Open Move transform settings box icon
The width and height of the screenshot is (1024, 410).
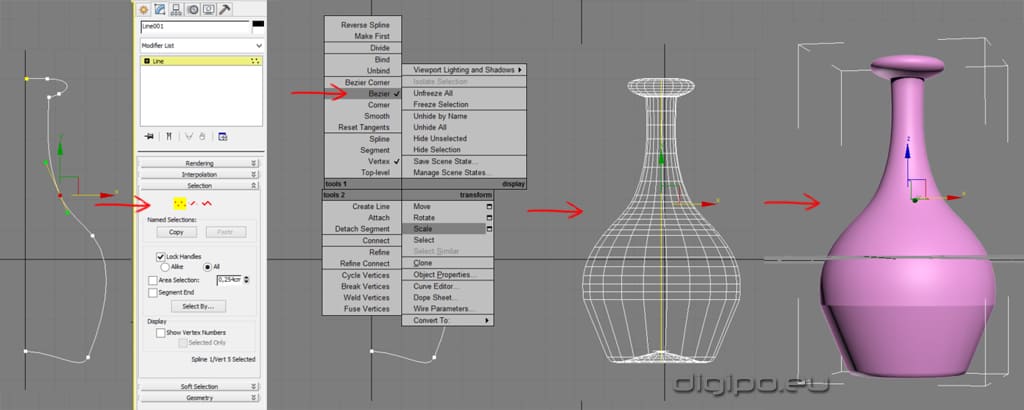click(x=489, y=206)
